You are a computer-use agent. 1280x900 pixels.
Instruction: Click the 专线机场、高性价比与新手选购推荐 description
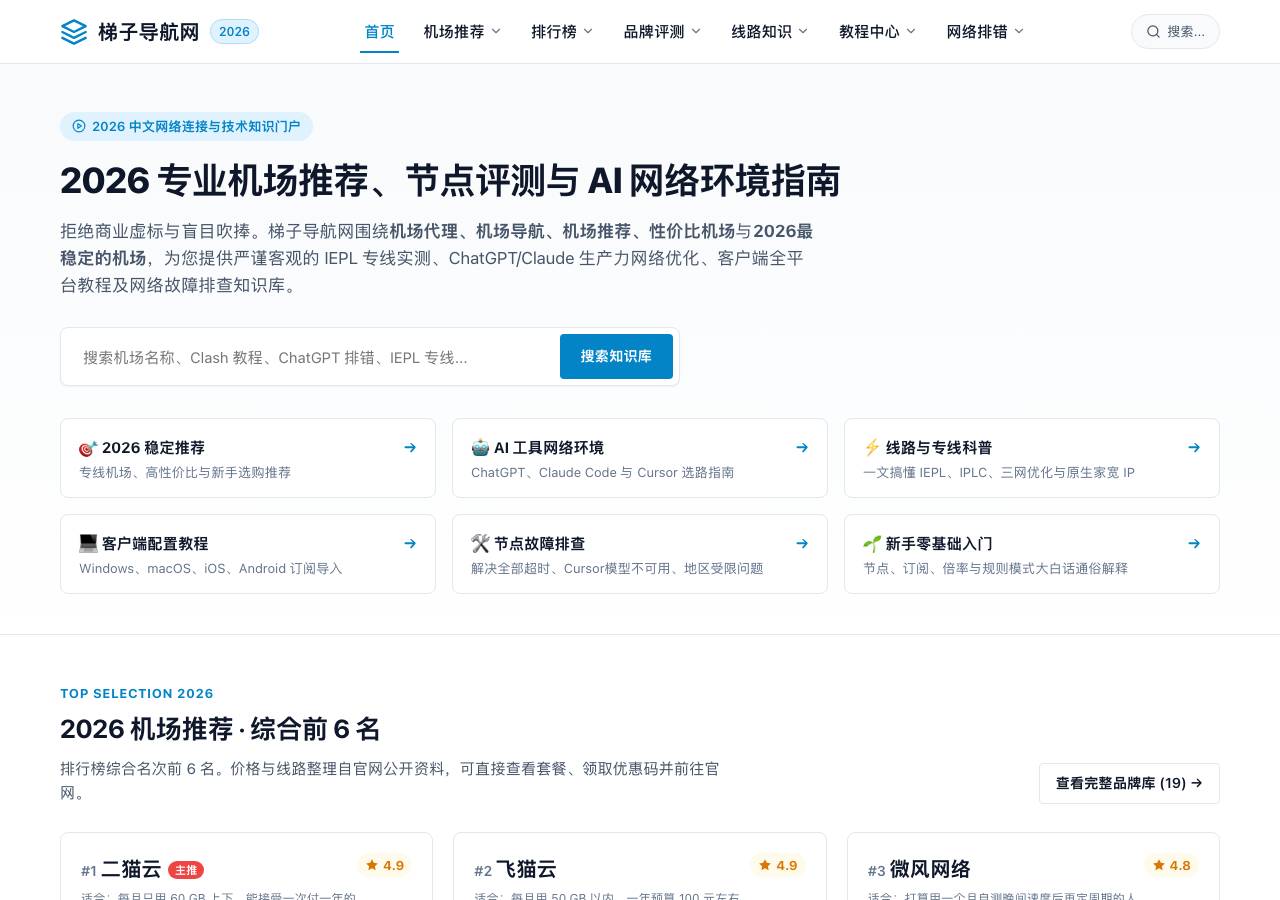coord(185,472)
